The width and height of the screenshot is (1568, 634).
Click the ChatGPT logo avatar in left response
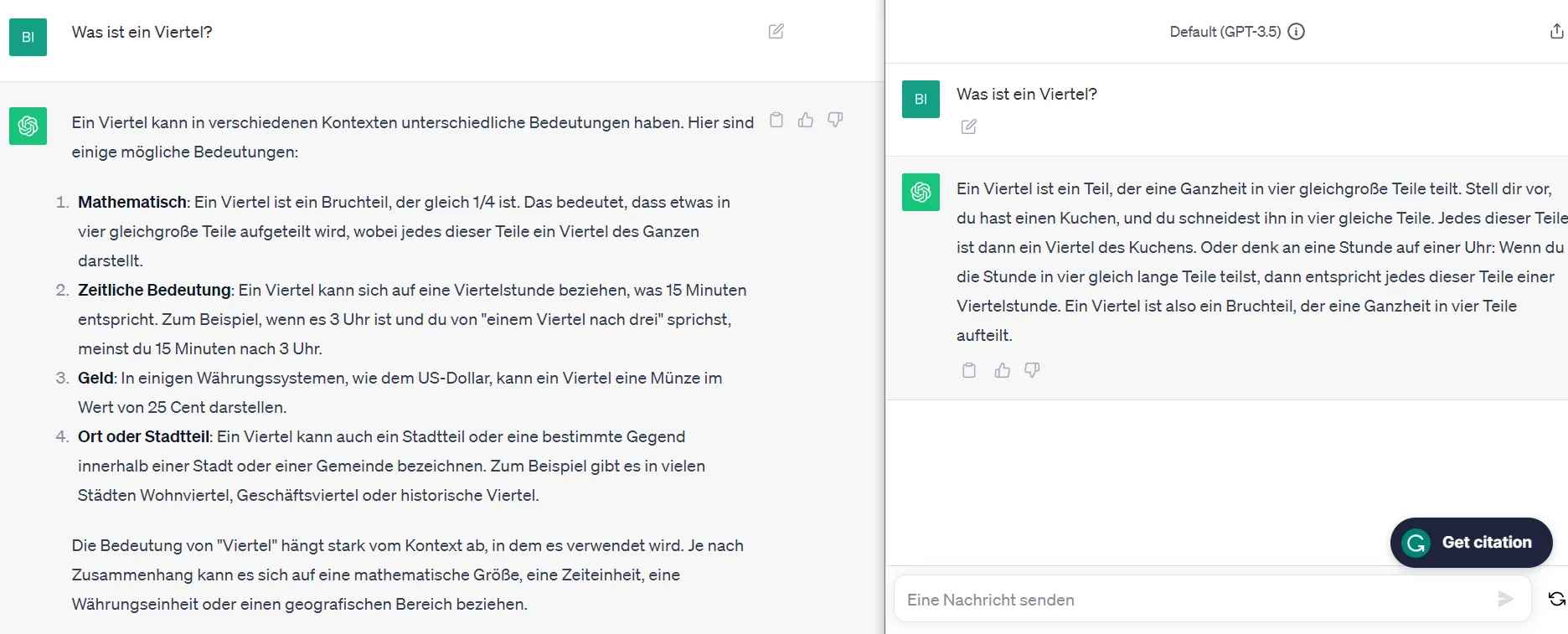point(28,126)
